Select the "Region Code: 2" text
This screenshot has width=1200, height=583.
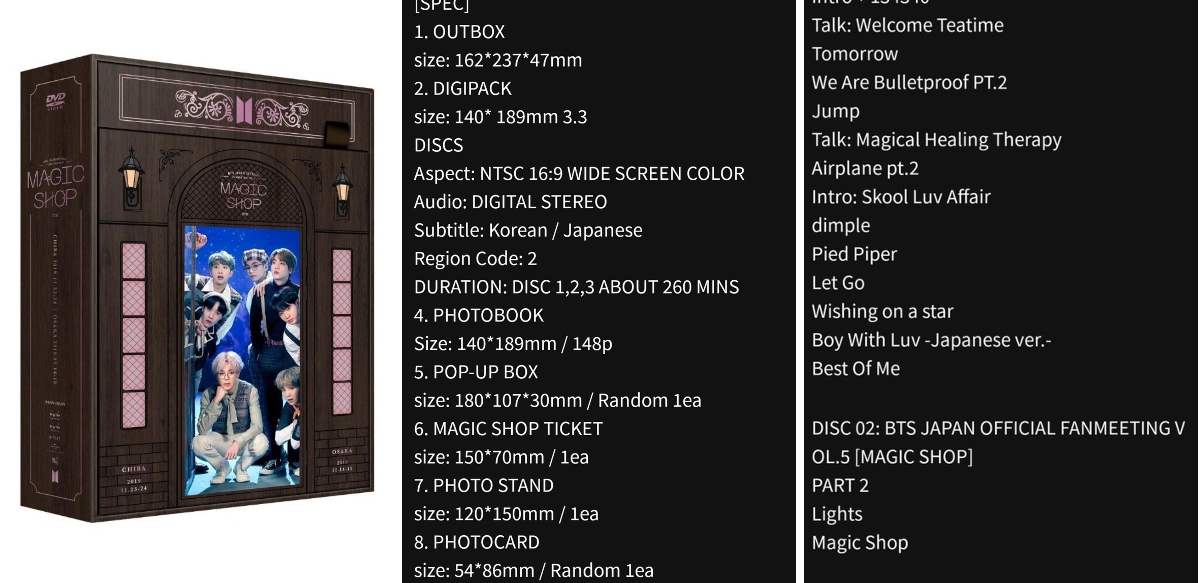[476, 258]
